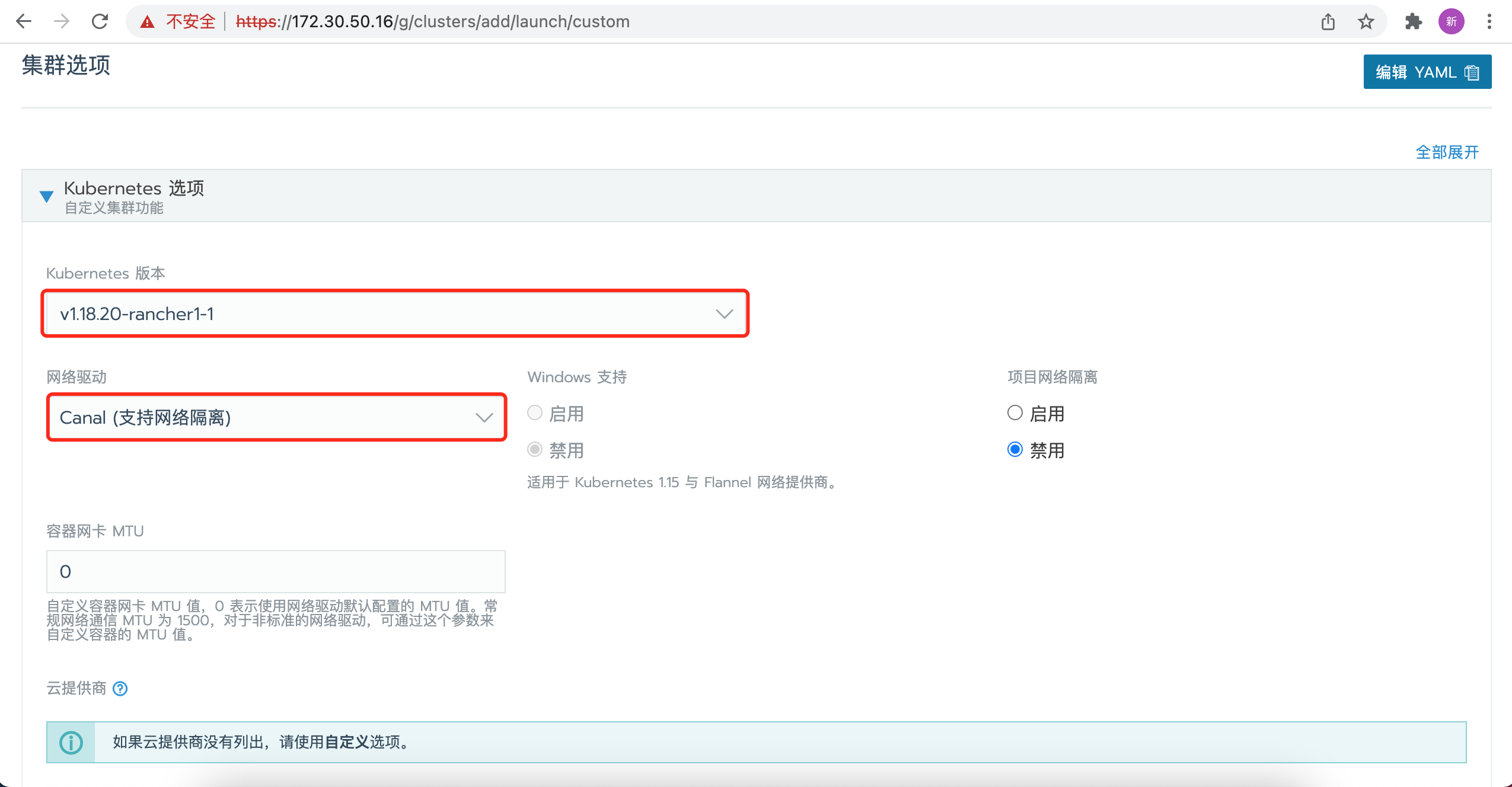This screenshot has width=1512, height=787.
Task: Click the browser forward arrow
Action: pos(62,22)
